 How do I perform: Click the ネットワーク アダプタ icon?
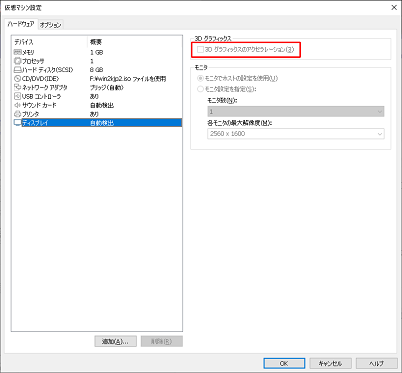click(x=18, y=87)
